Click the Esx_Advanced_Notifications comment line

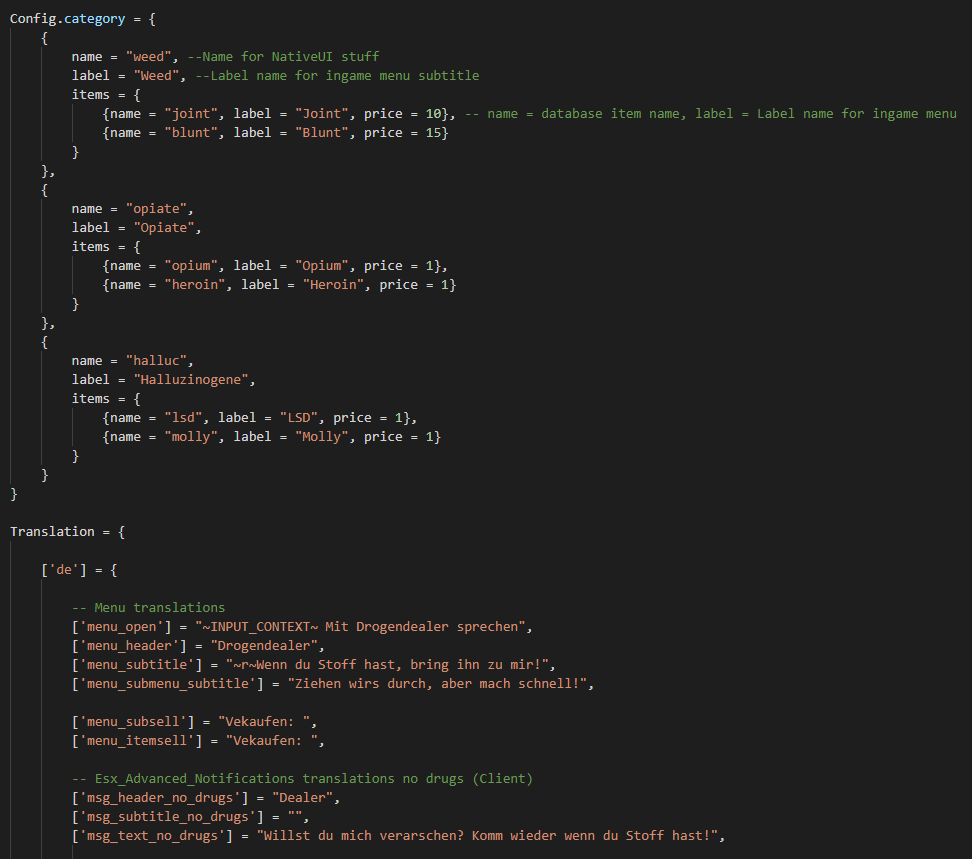pos(303,778)
